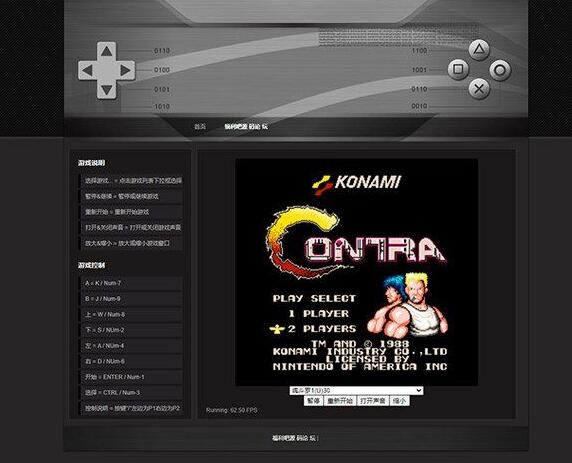This screenshot has width=572, height=463.
Task: Click the 选择 = CTRL / Num-3 row
Action: [x=132, y=393]
